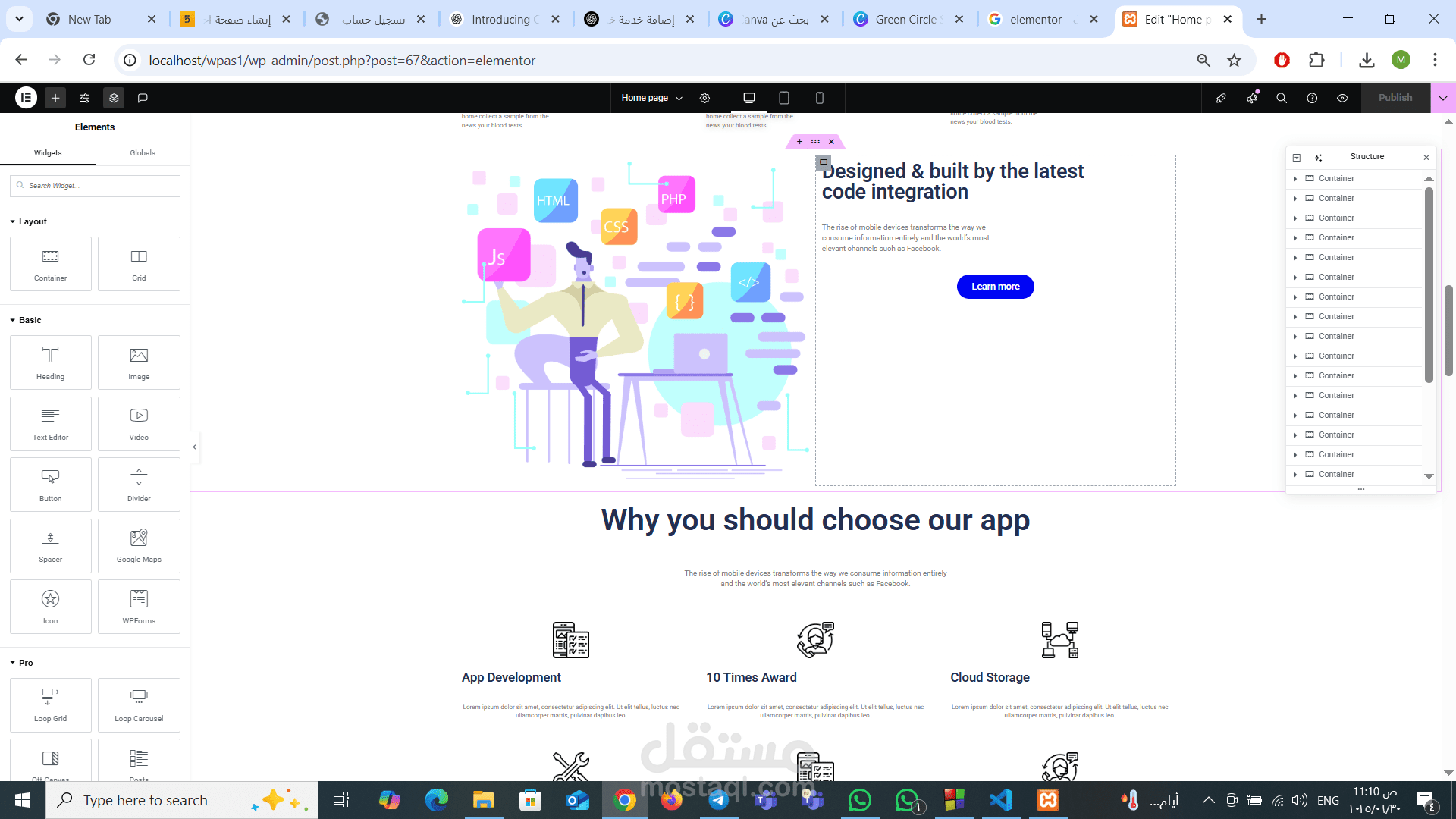Select the Heading widget

51,362
